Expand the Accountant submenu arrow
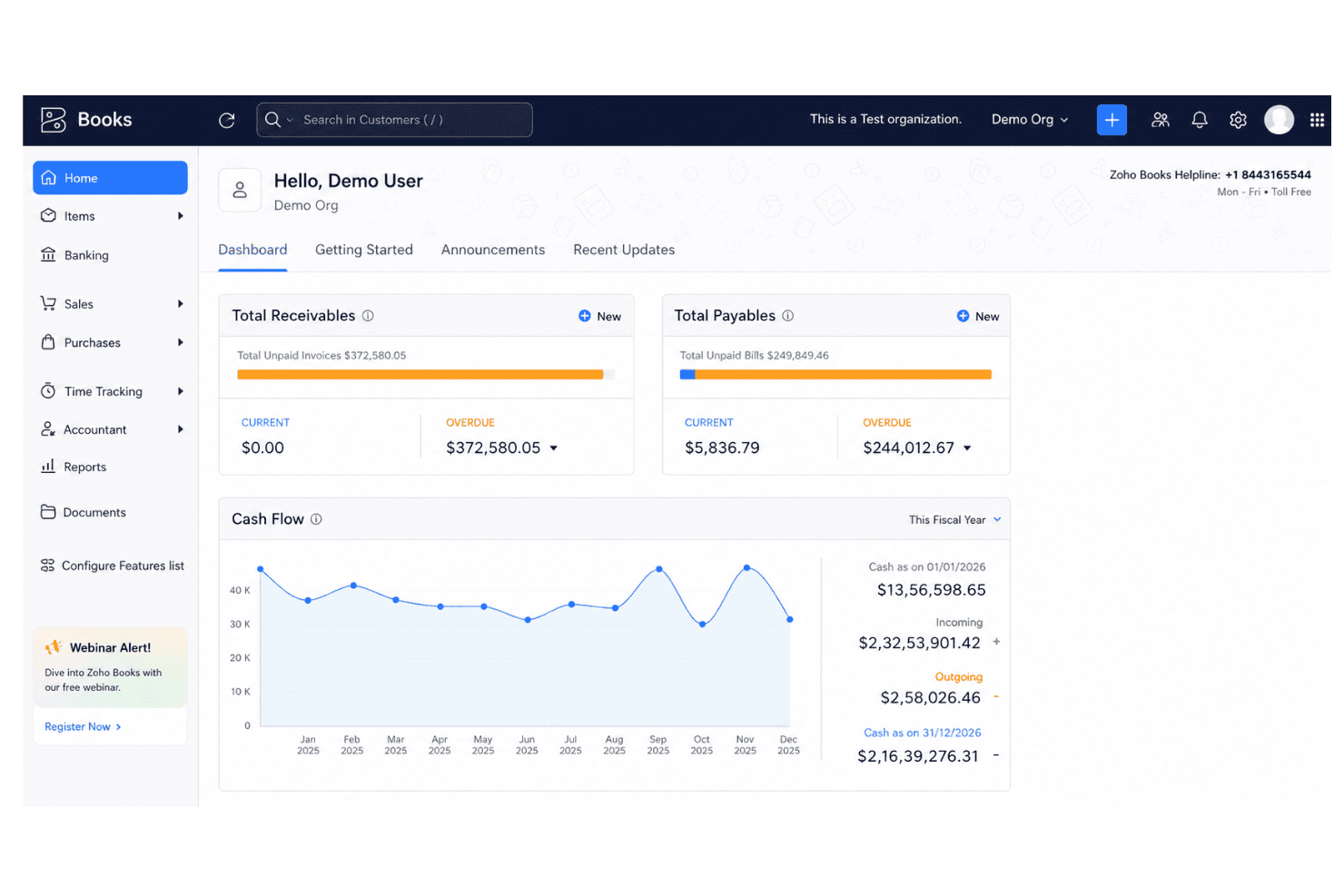This screenshot has width=1344, height=896. (181, 429)
